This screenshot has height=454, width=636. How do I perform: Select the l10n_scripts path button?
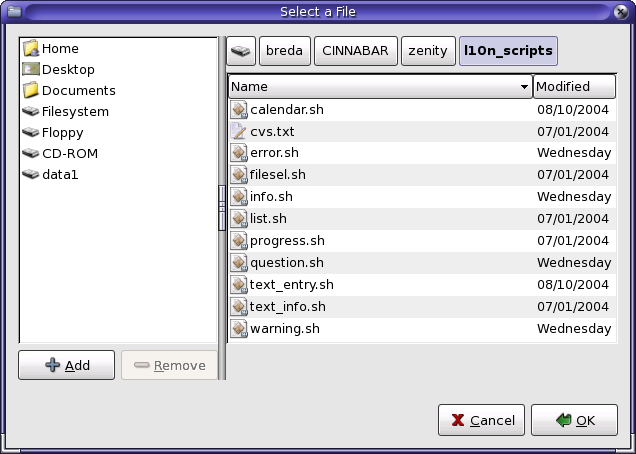pos(507,51)
